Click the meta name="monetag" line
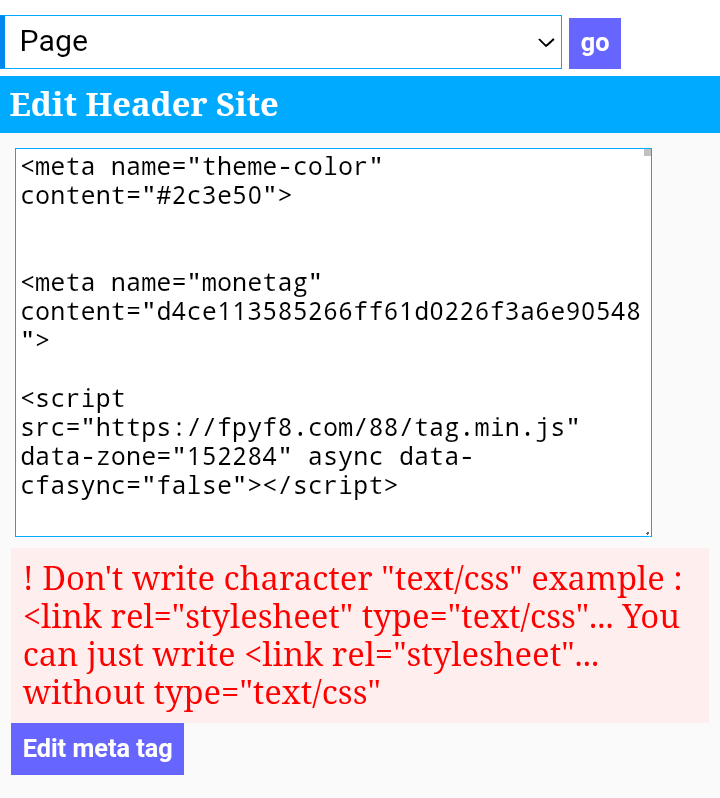Image resolution: width=720 pixels, height=798 pixels. point(171,283)
